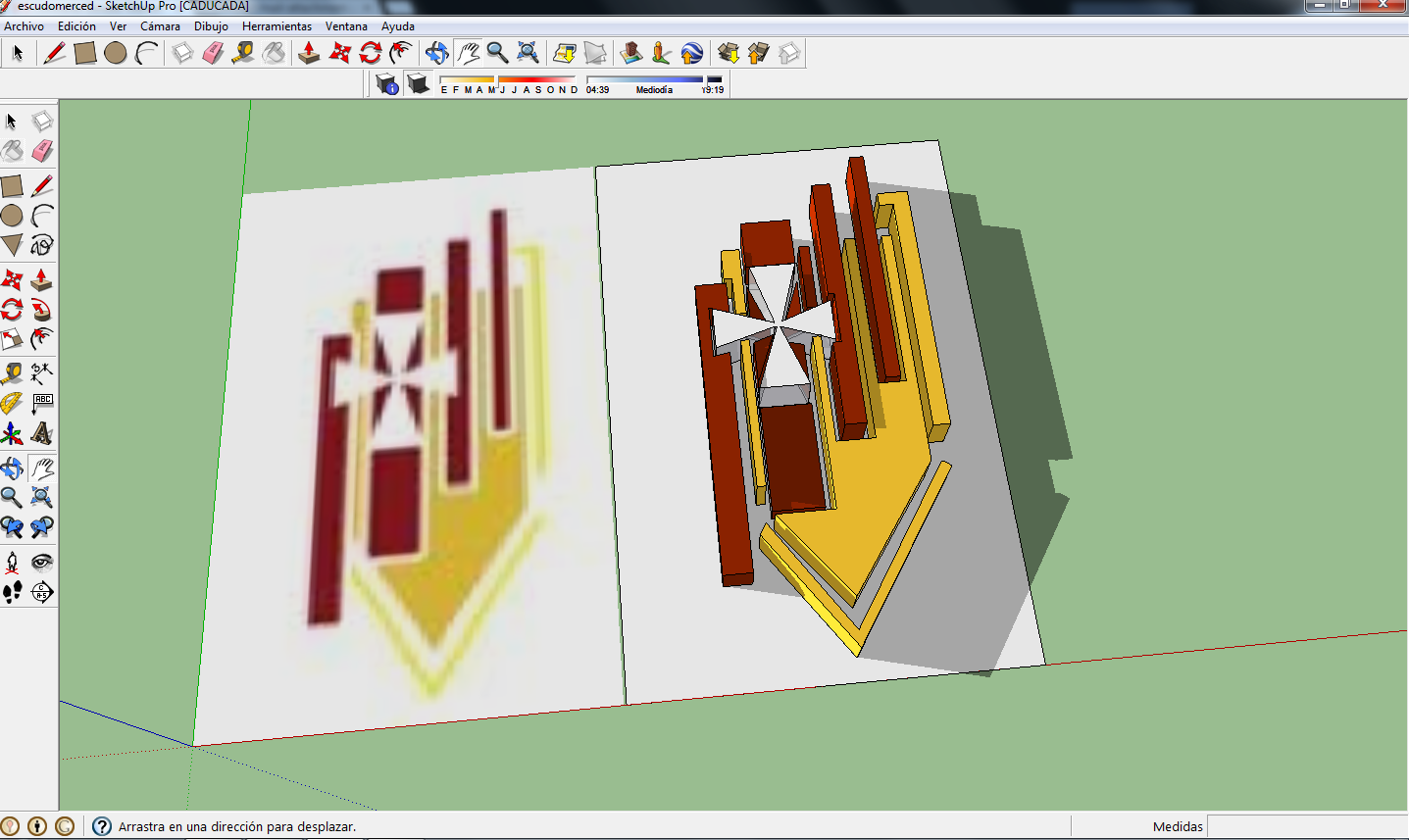Click the status bar help question icon
Image resolution: width=1409 pixels, height=840 pixels.
[102, 826]
